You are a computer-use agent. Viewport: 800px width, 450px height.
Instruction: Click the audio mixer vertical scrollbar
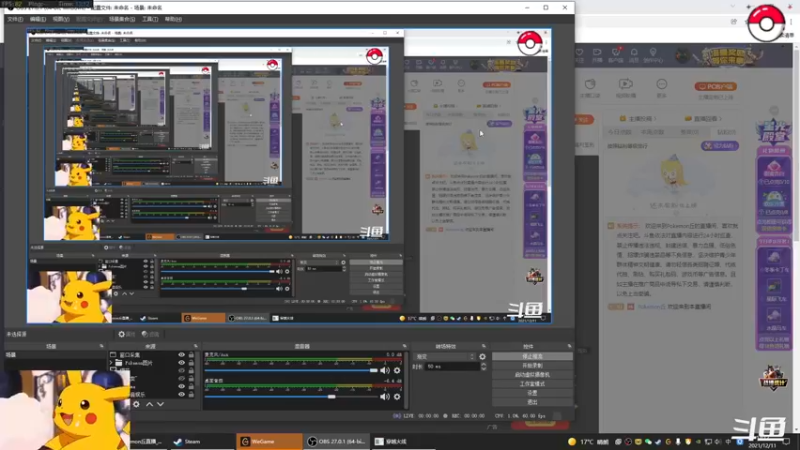(x=406, y=380)
